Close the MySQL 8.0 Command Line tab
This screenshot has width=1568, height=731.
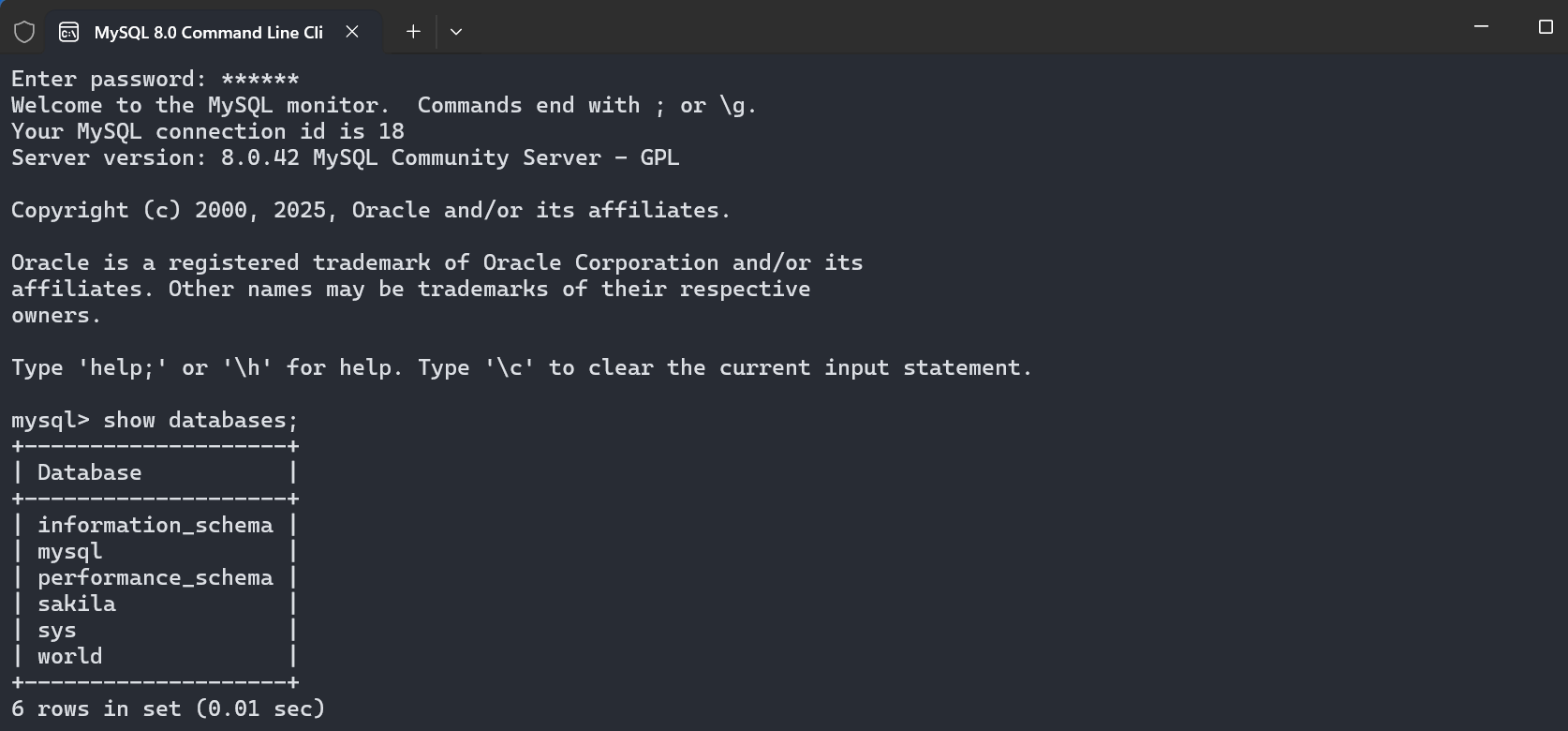click(352, 32)
